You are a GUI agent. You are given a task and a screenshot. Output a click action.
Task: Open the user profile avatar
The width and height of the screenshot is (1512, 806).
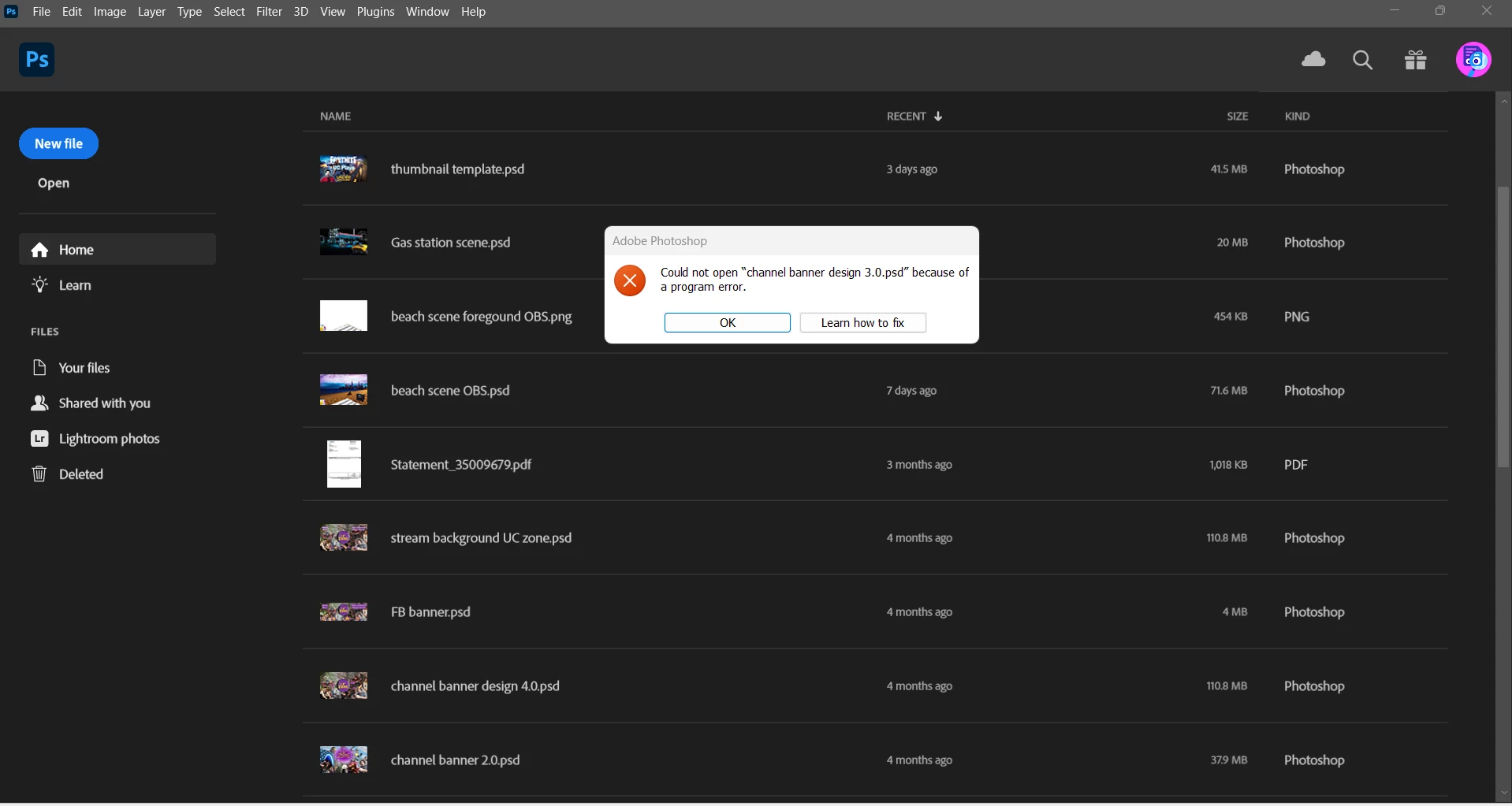[x=1473, y=60]
